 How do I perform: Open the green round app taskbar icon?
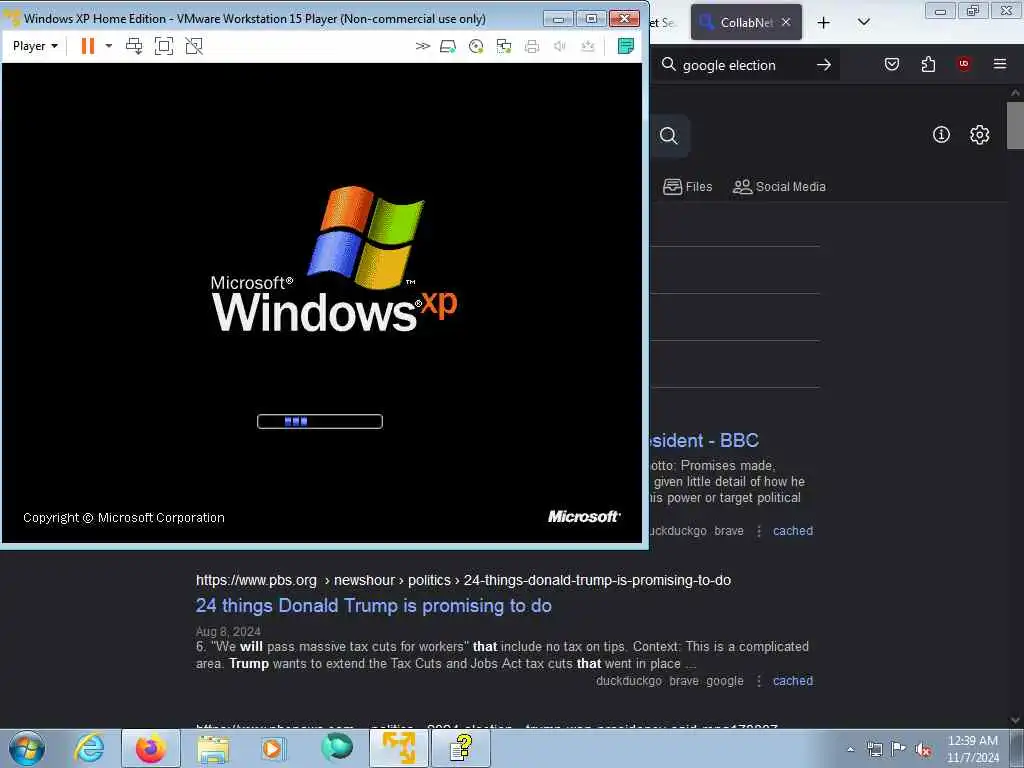pos(336,747)
